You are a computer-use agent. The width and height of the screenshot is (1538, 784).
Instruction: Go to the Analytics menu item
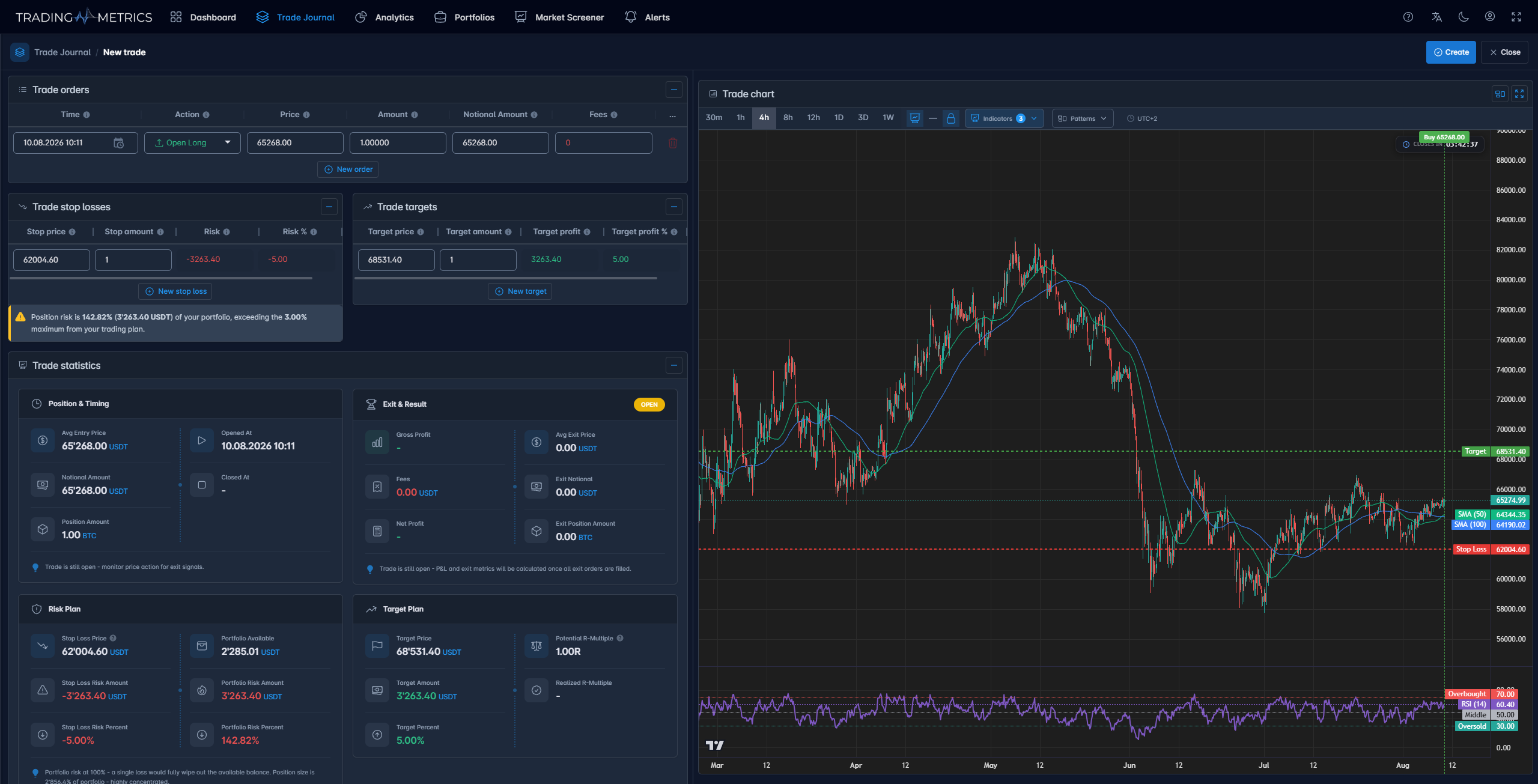pyautogui.click(x=384, y=17)
